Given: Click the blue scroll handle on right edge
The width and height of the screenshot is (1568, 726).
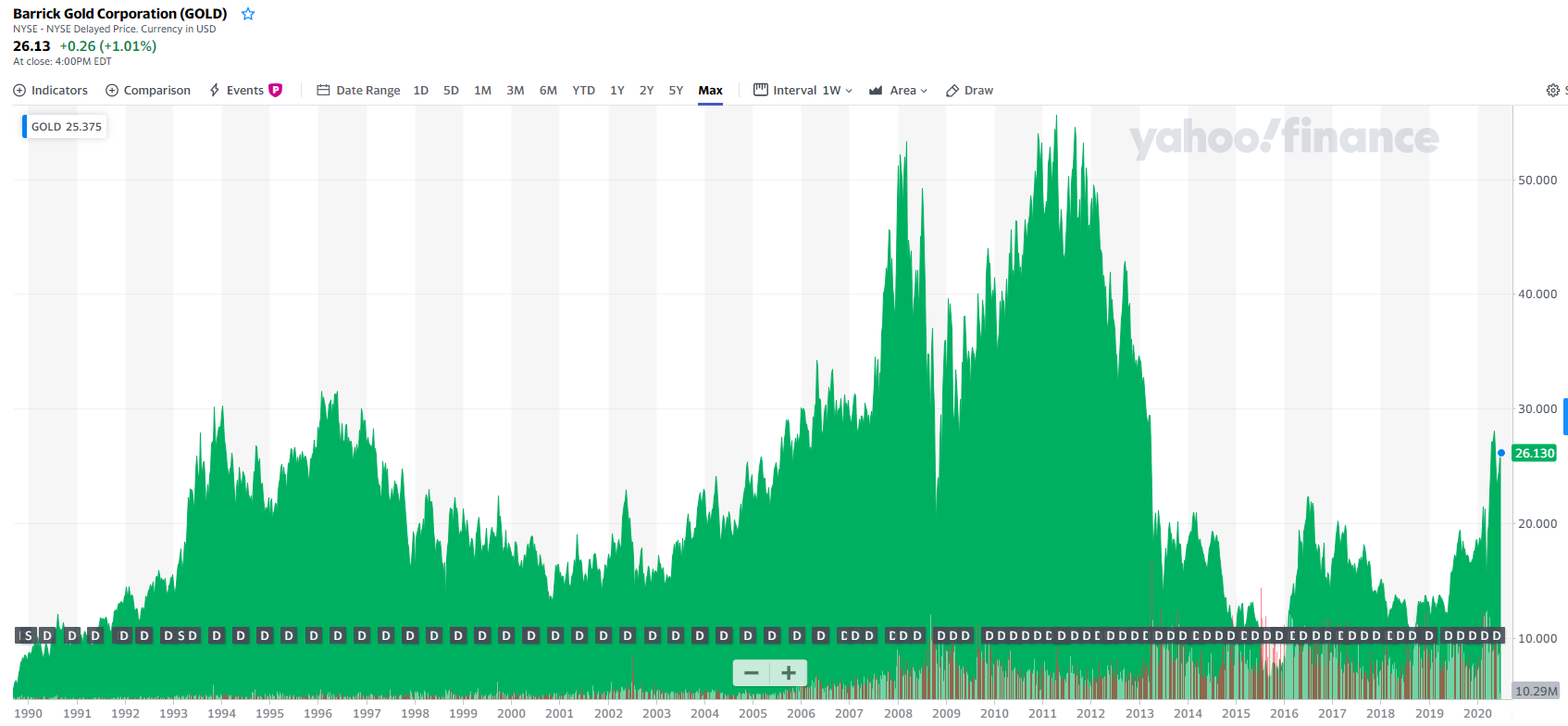Looking at the screenshot, I should pos(1565,417).
